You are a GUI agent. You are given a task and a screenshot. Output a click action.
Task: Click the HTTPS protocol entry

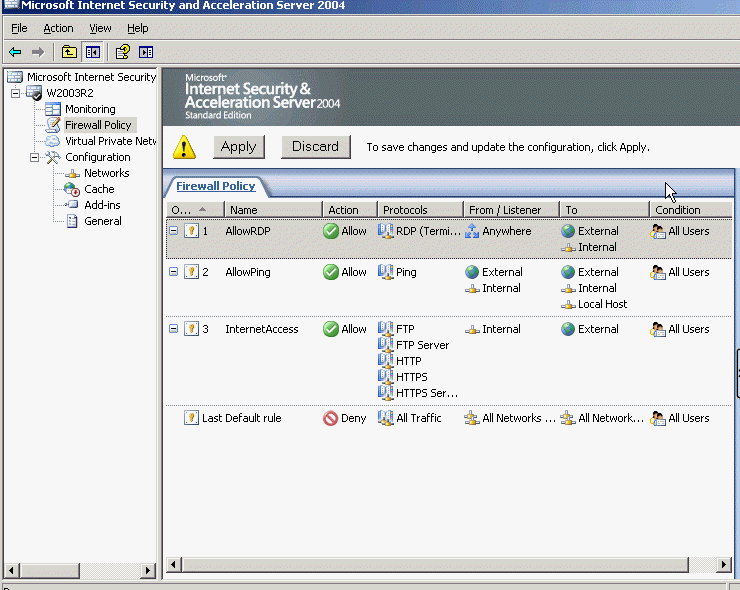(412, 377)
